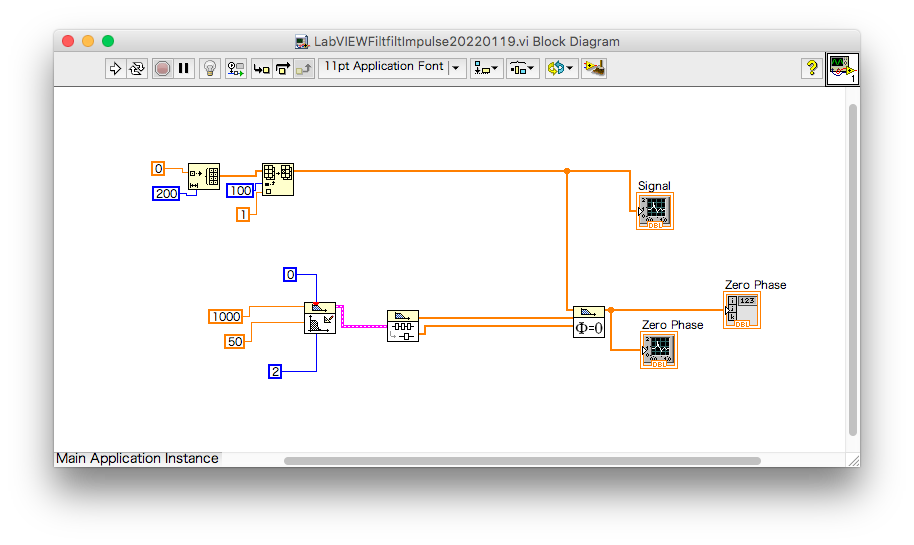Click the Clean Up Diagram button
This screenshot has height=545, width=914.
(594, 69)
